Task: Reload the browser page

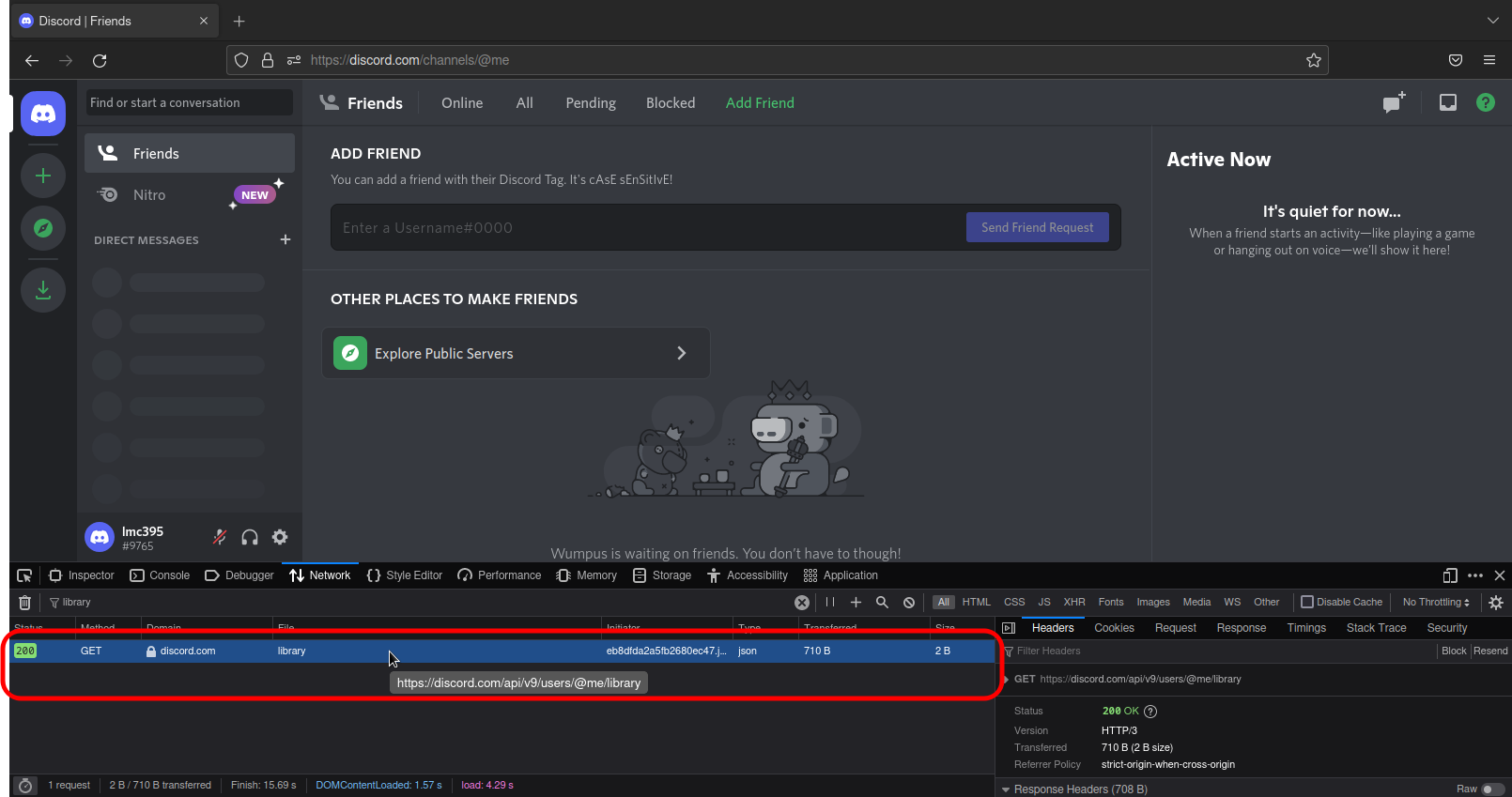Action: click(x=100, y=60)
